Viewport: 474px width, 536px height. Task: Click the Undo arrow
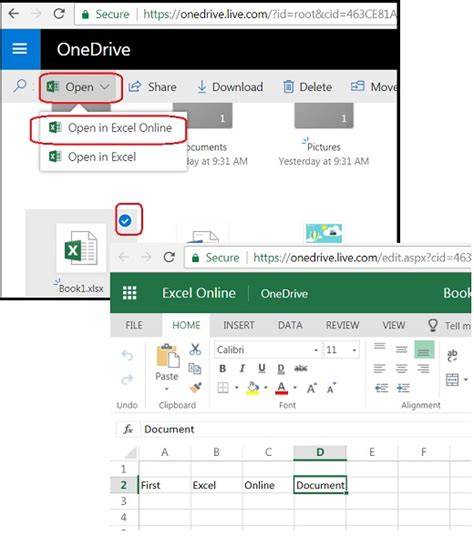pyautogui.click(x=127, y=356)
